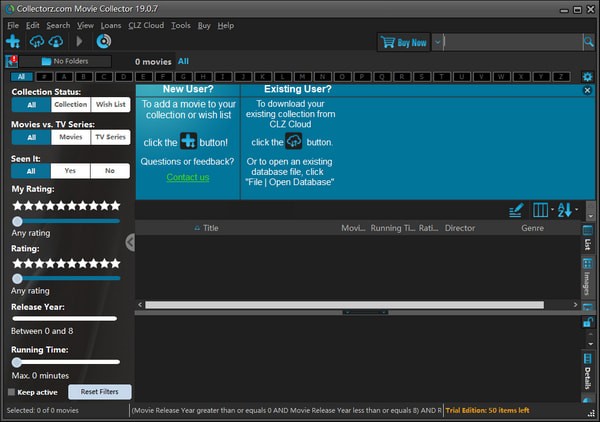This screenshot has width=600, height=422.
Task: Set Seen It filter to Yes
Action: (x=71, y=171)
